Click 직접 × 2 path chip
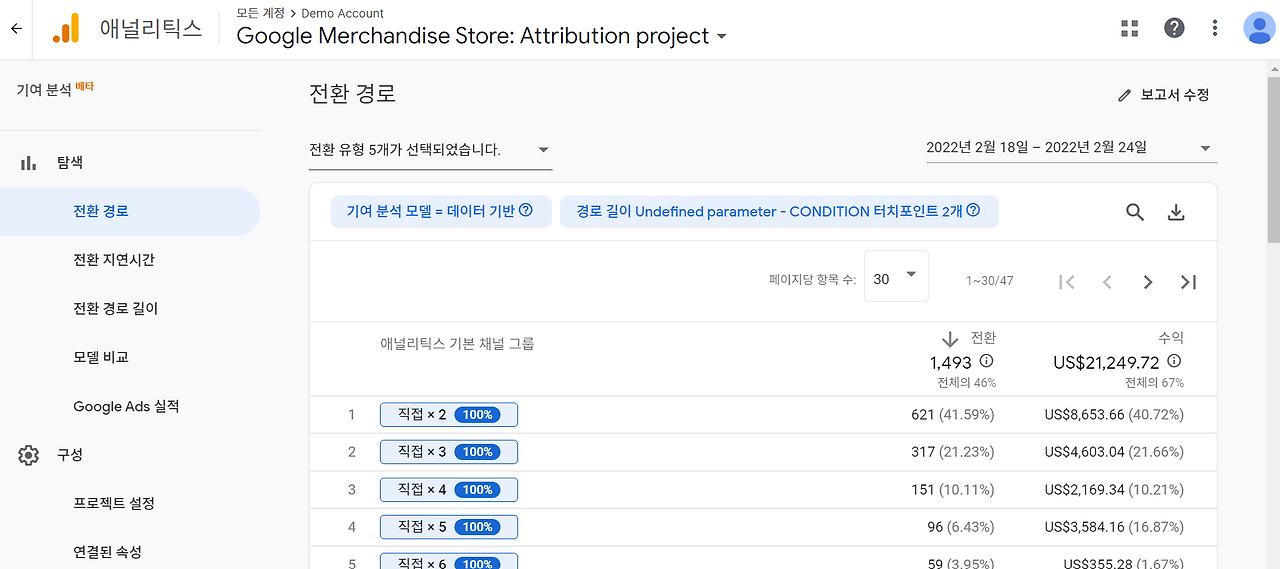1280x569 pixels. 449,415
